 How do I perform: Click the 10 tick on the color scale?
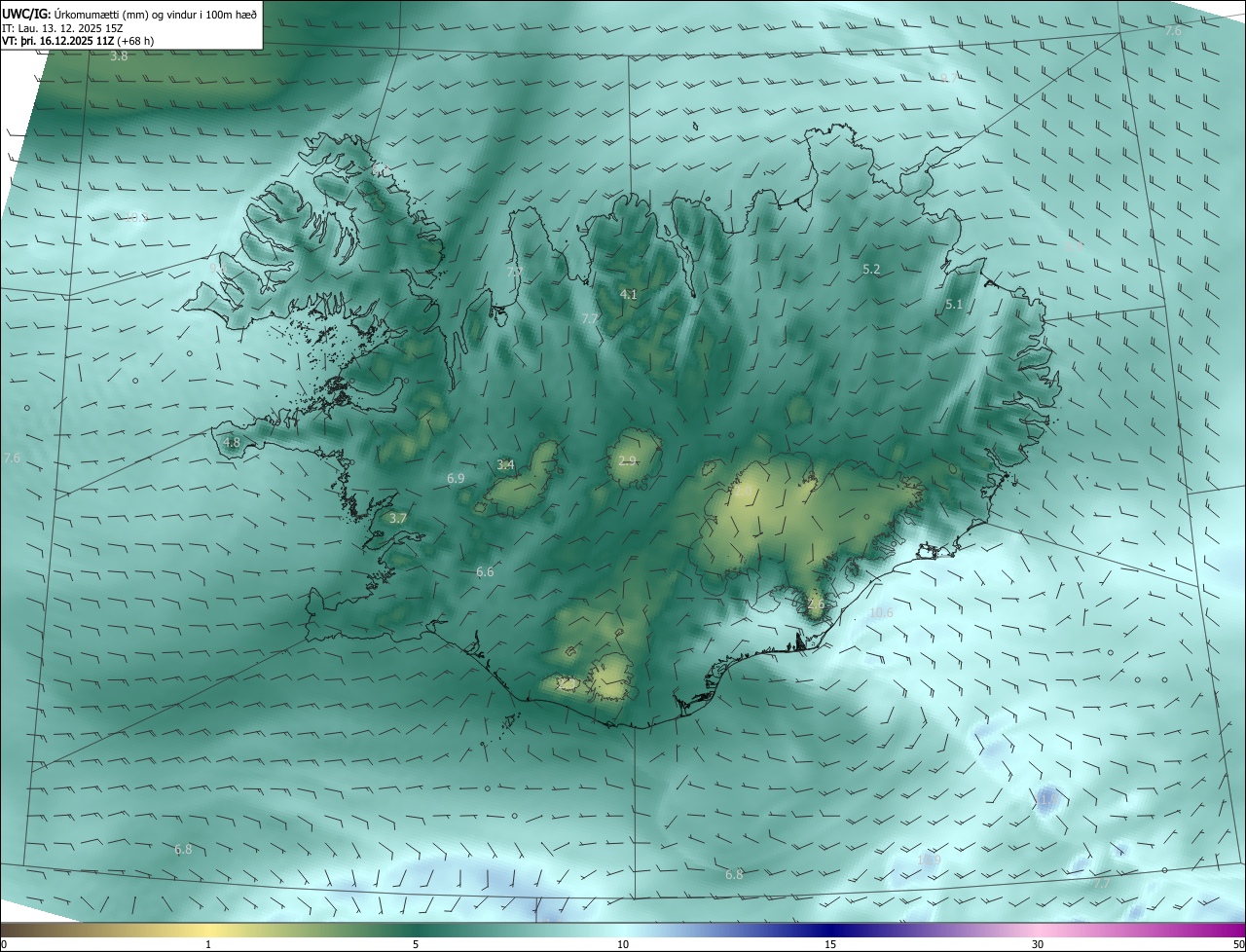(623, 944)
